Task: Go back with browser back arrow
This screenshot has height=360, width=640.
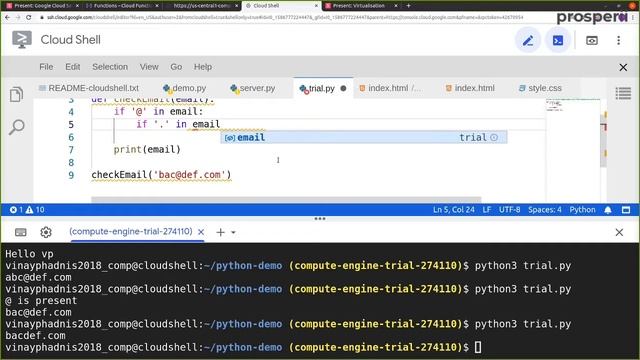Action: coord(7,18)
